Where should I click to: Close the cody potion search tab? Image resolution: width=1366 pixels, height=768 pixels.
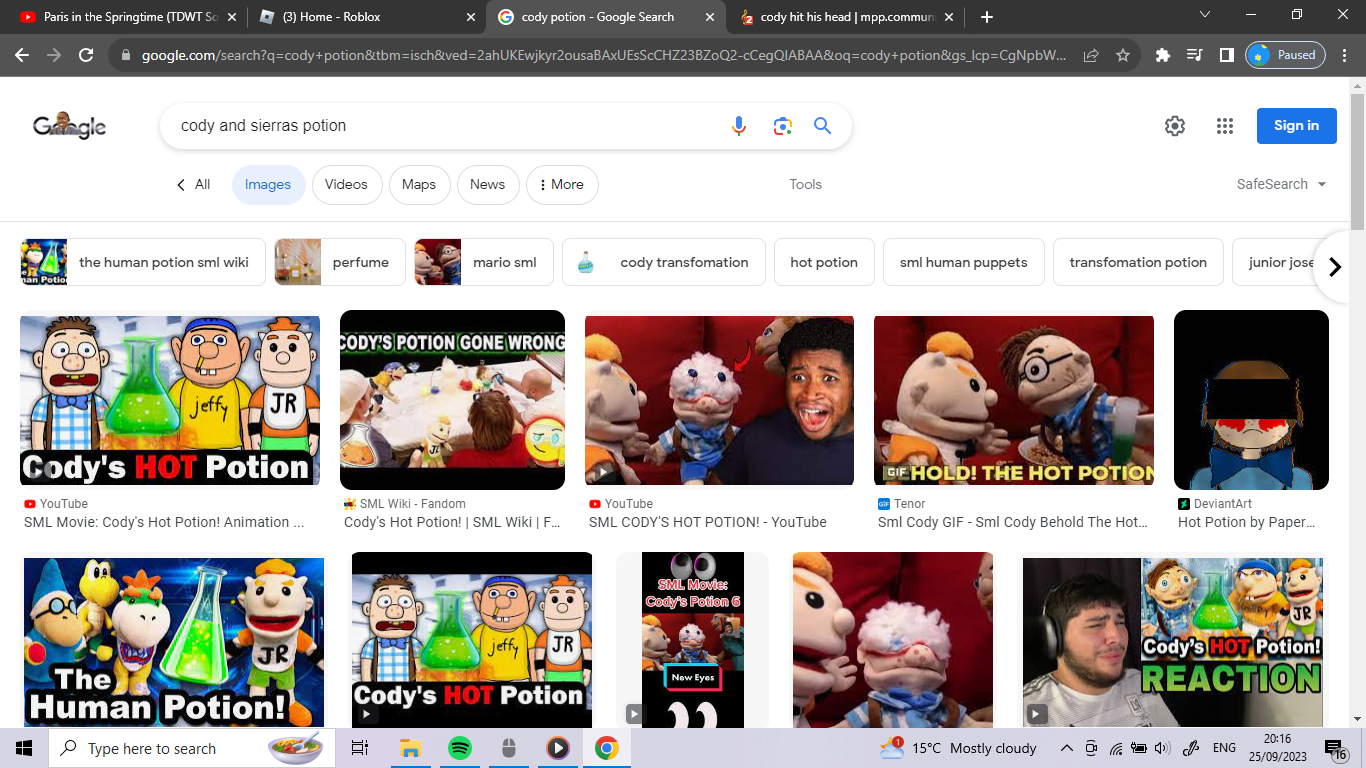(710, 17)
